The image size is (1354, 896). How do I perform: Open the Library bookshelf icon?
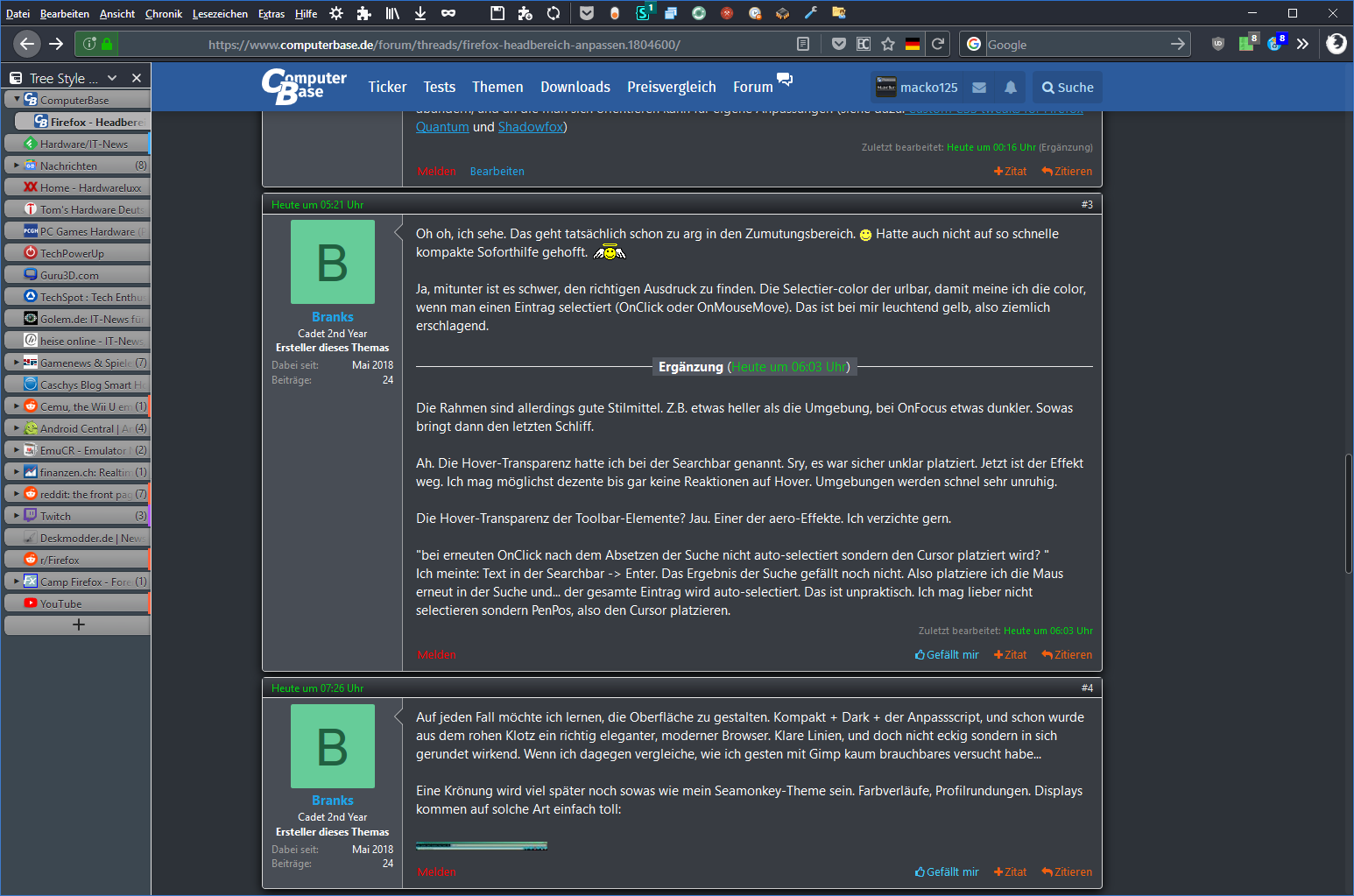coord(392,13)
